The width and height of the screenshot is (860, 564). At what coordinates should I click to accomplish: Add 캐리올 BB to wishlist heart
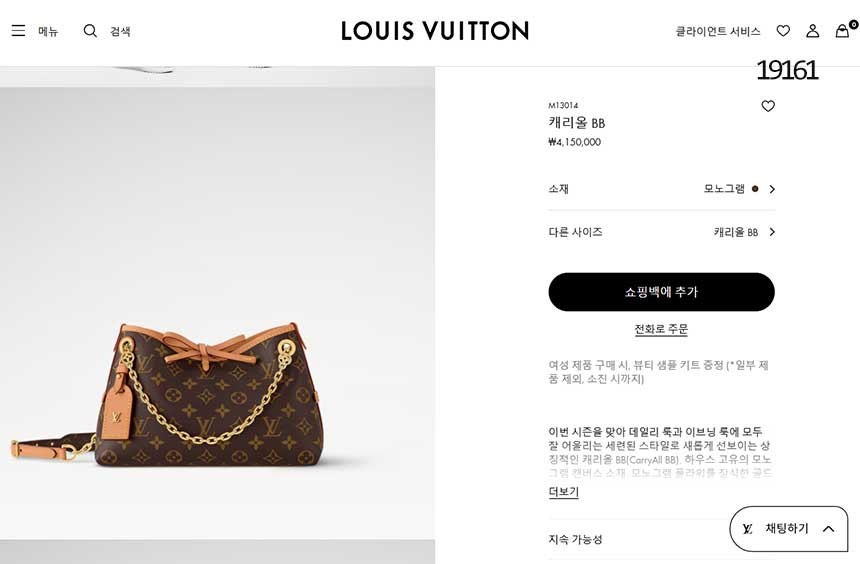coord(768,106)
